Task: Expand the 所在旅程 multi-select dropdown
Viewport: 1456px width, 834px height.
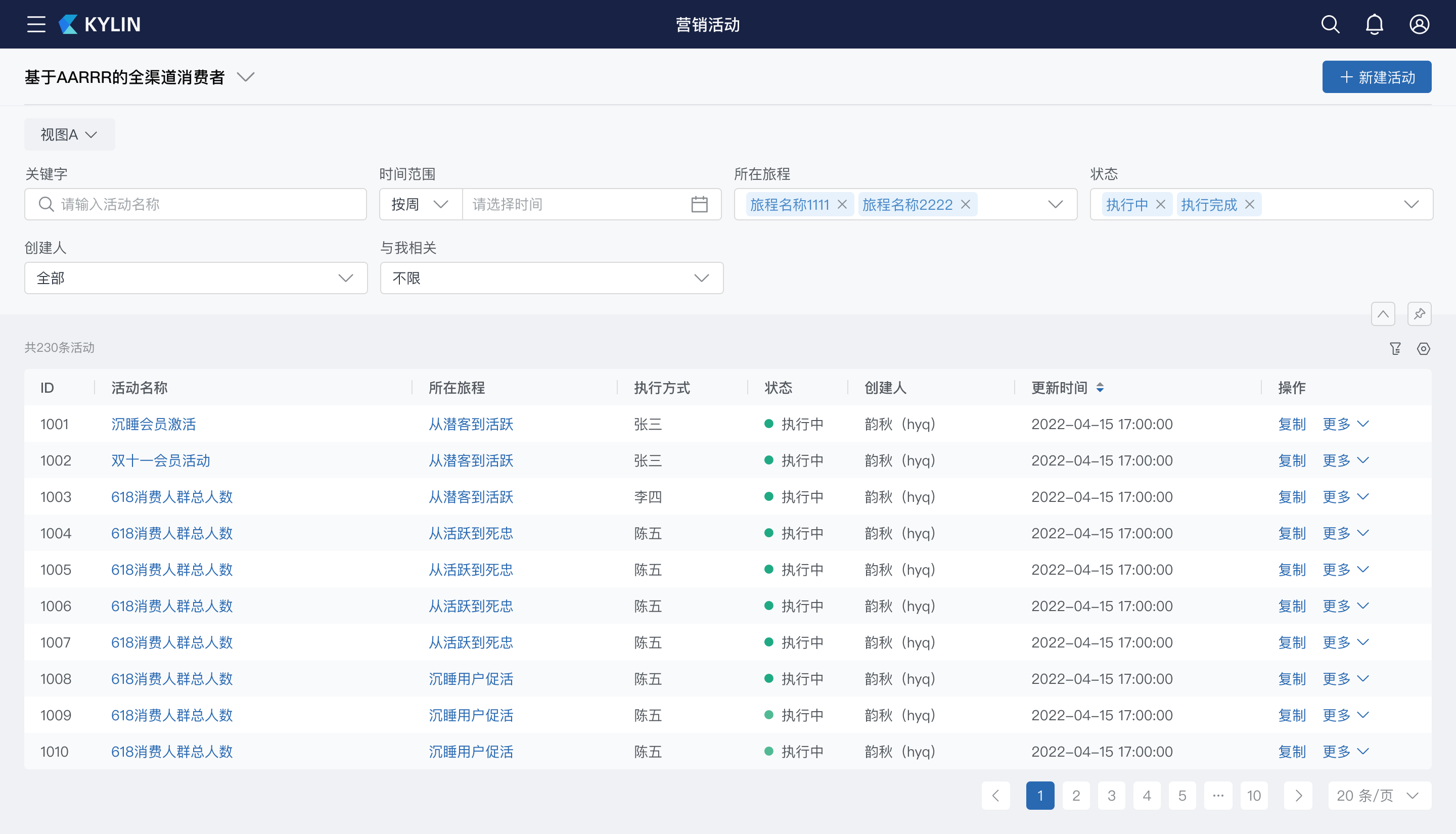Action: (x=1055, y=204)
